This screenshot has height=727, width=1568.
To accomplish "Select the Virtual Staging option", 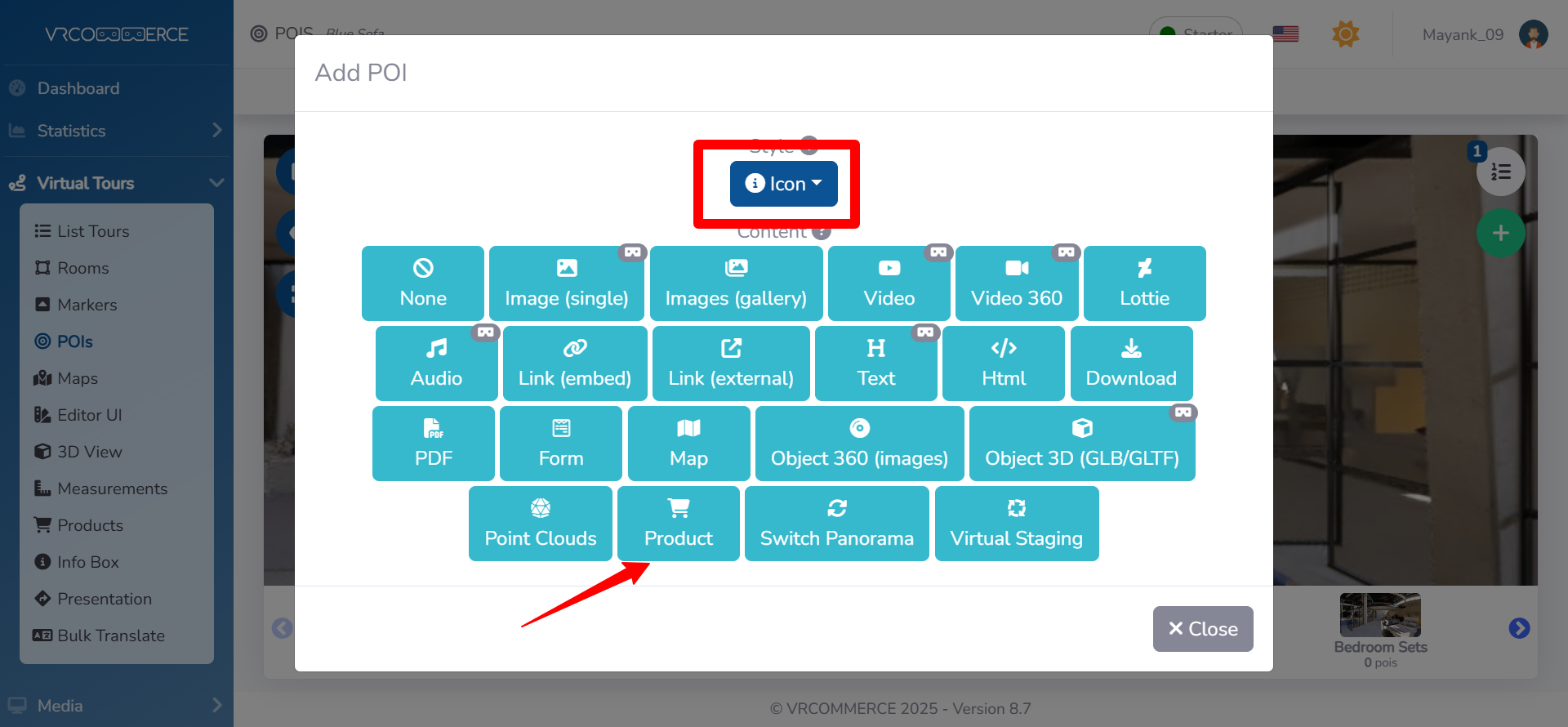I will click(1016, 524).
